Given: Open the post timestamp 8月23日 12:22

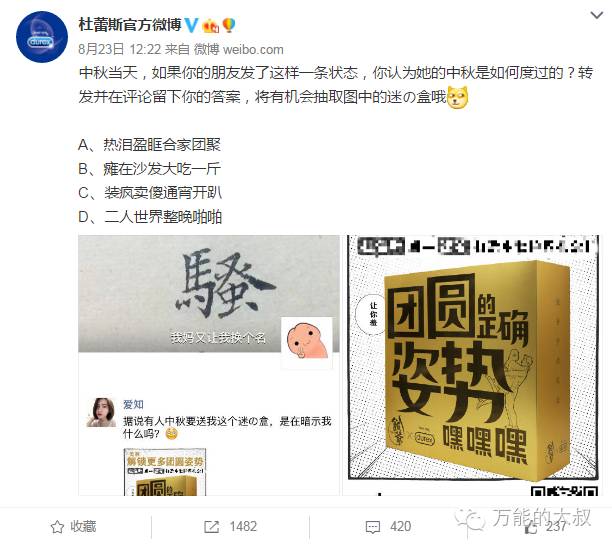Looking at the screenshot, I should coord(119,49).
